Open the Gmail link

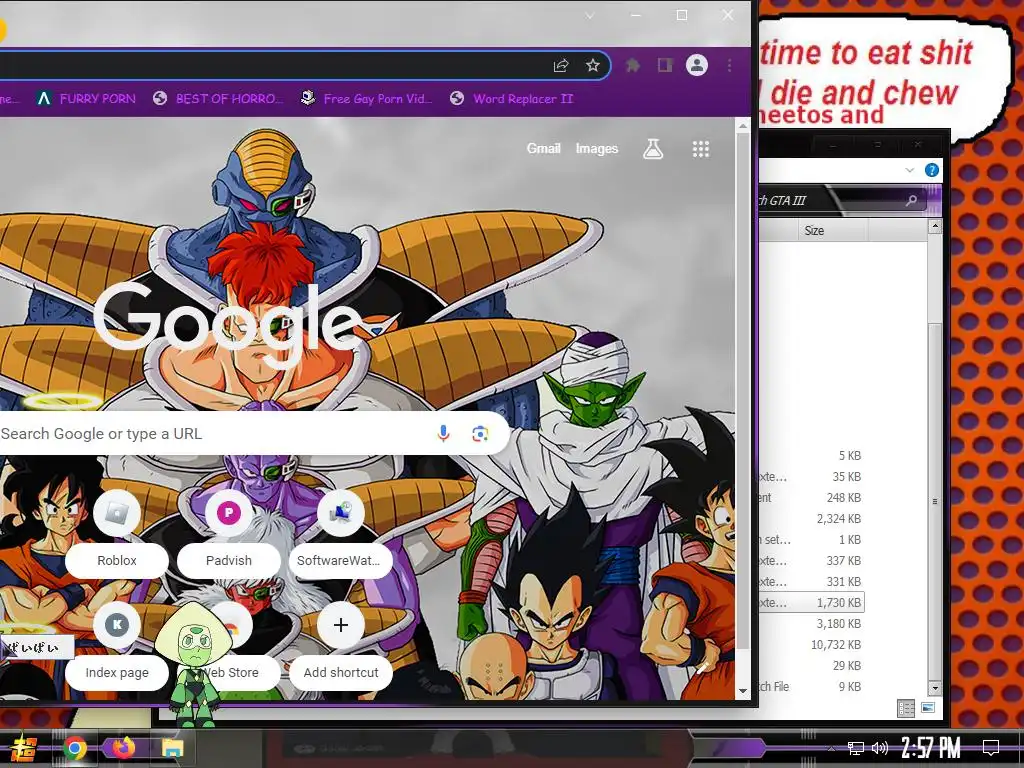coord(543,148)
